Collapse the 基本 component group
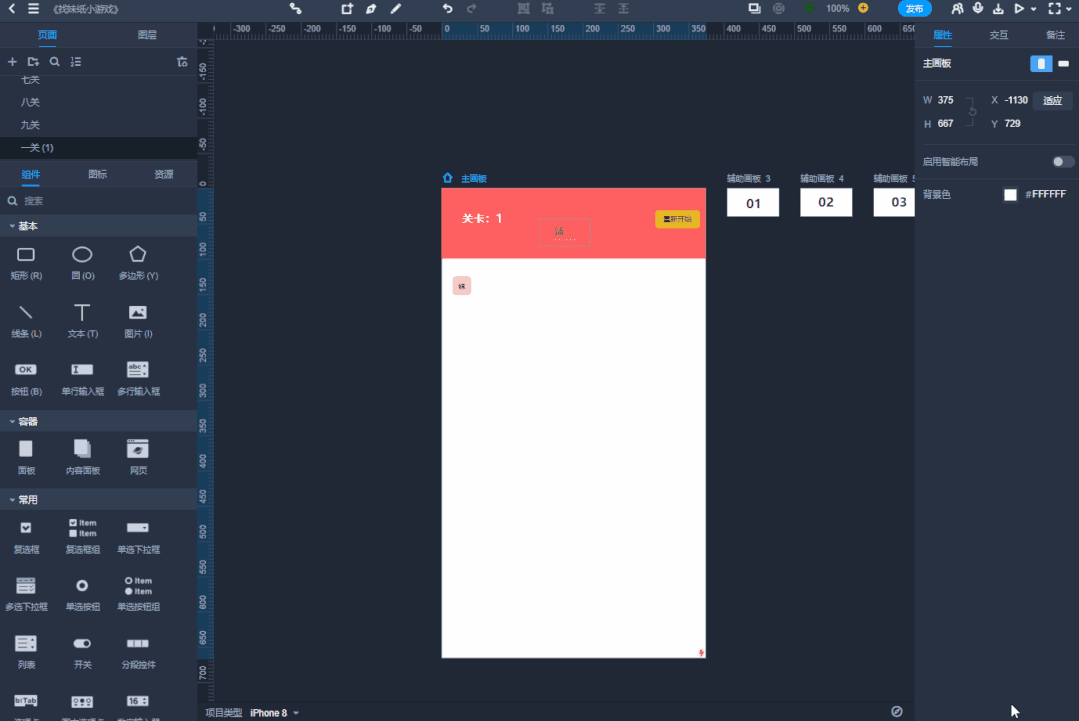1079x721 pixels. (x=12, y=226)
